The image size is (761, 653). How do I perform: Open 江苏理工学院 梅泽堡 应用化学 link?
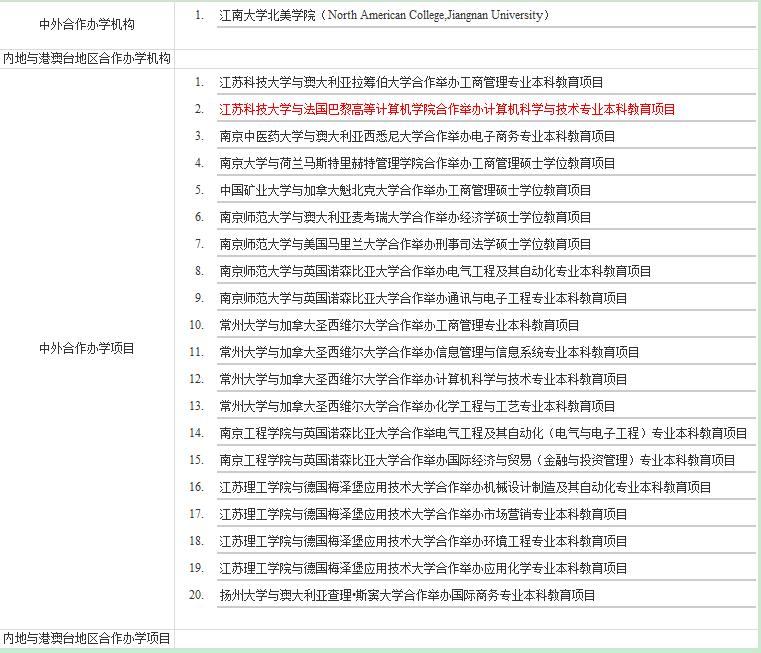(x=423, y=568)
